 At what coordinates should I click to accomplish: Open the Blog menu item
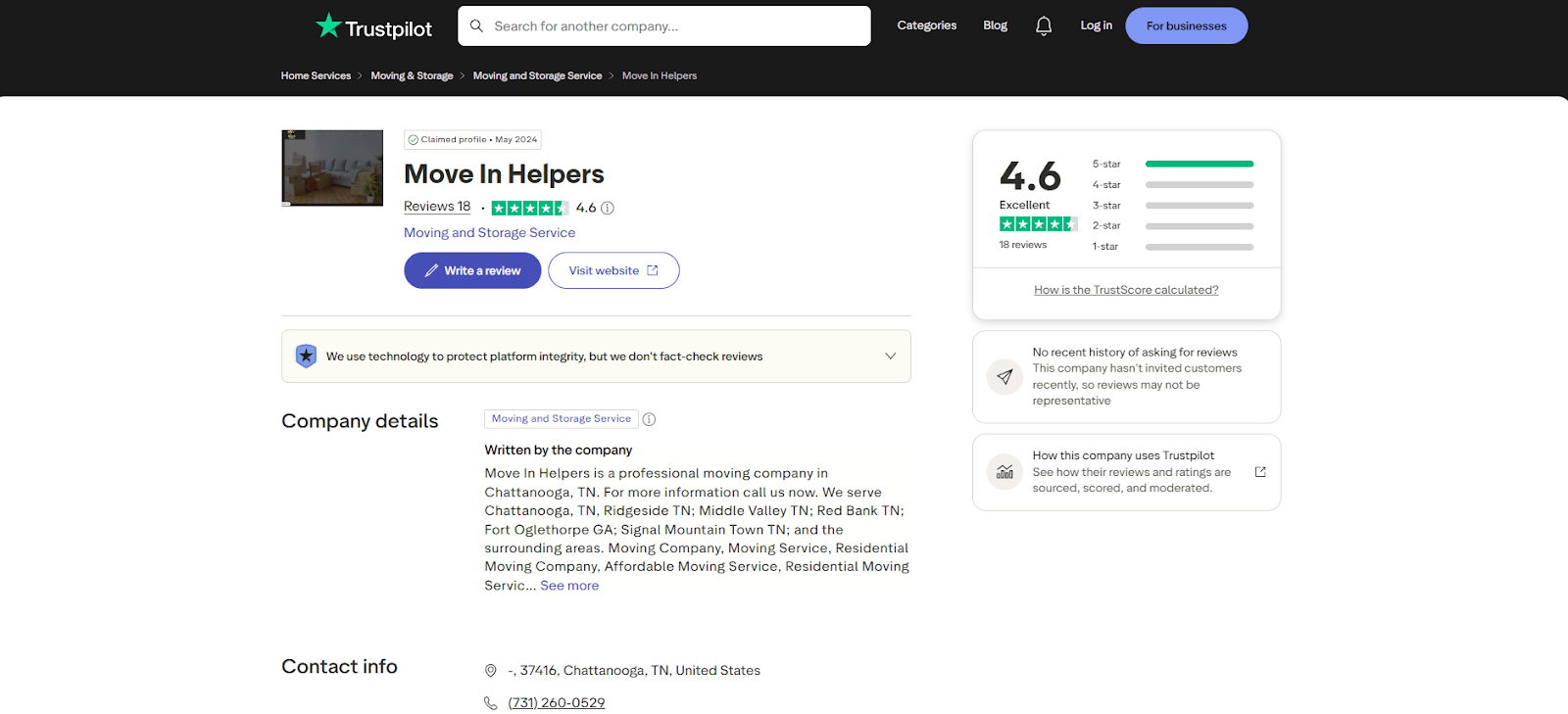point(995,25)
